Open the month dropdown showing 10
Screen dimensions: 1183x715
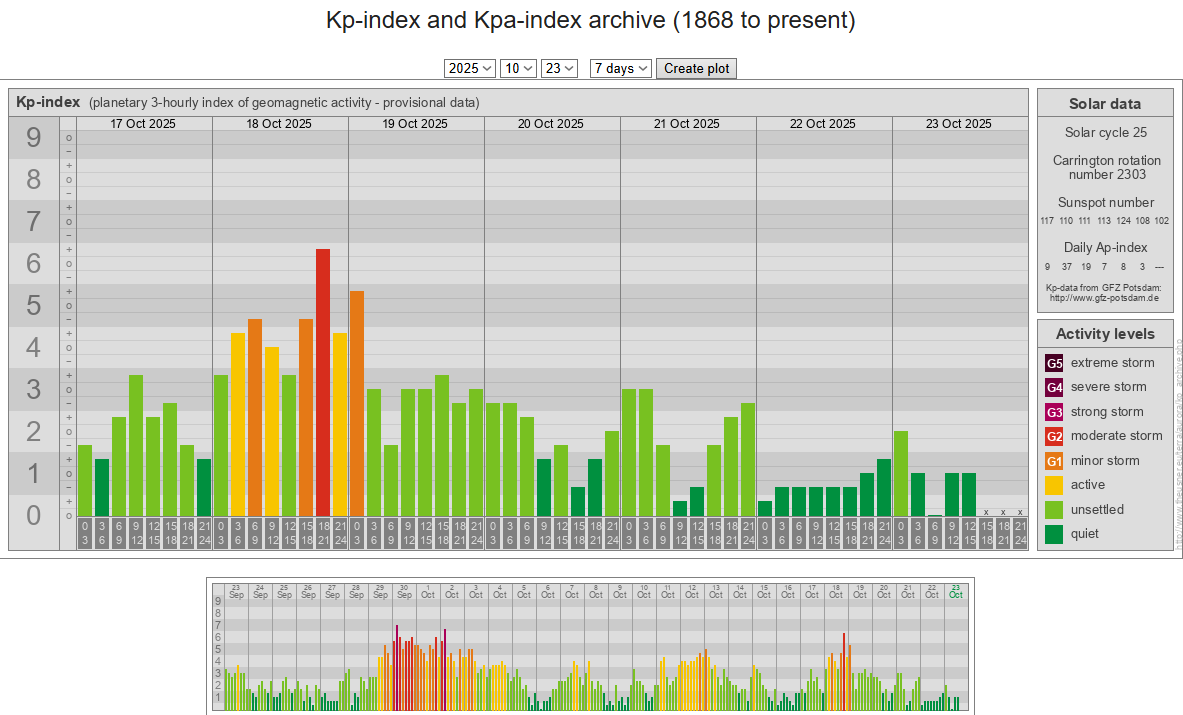point(518,68)
